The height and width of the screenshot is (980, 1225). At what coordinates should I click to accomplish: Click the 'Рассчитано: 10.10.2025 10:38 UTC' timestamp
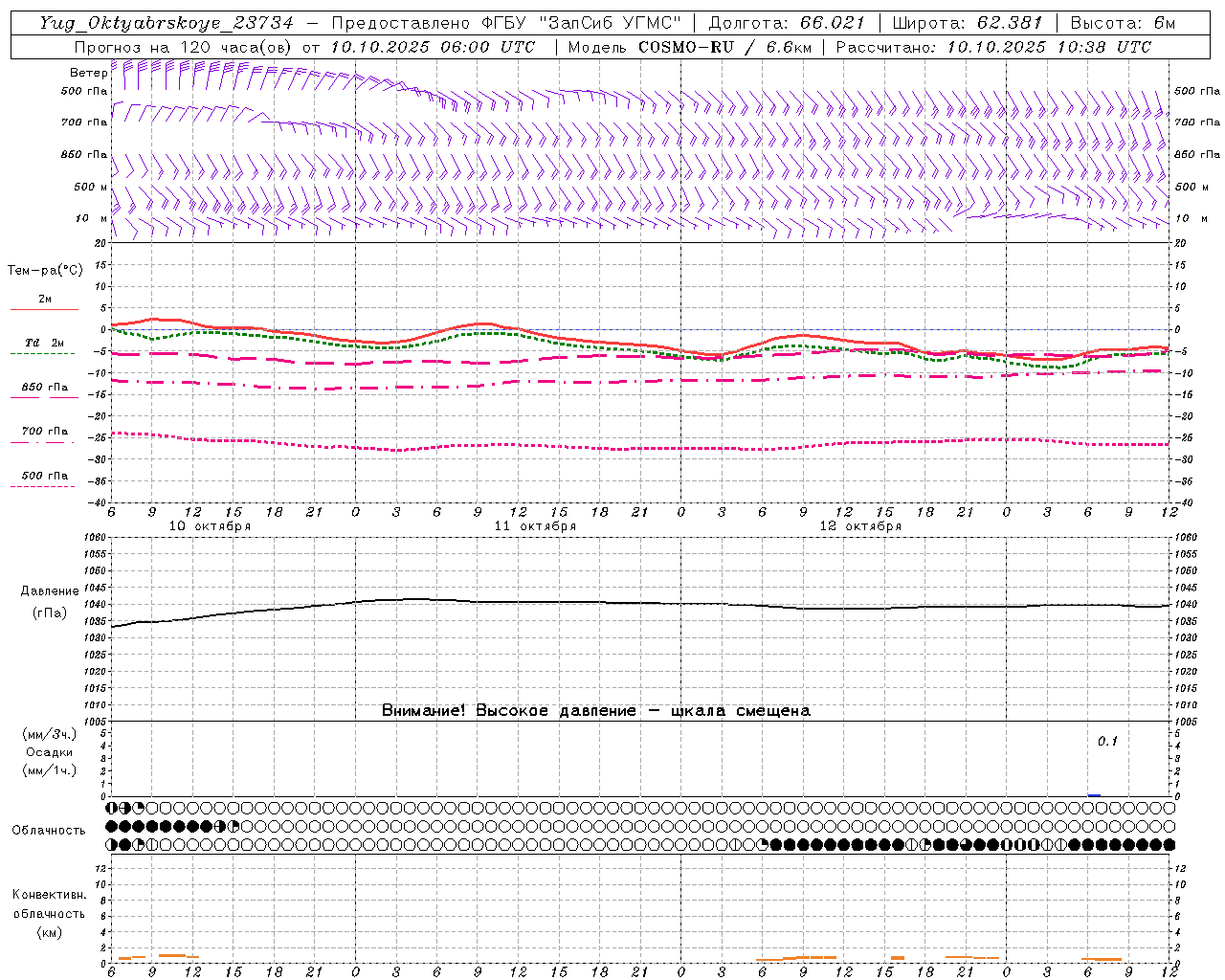tap(993, 47)
